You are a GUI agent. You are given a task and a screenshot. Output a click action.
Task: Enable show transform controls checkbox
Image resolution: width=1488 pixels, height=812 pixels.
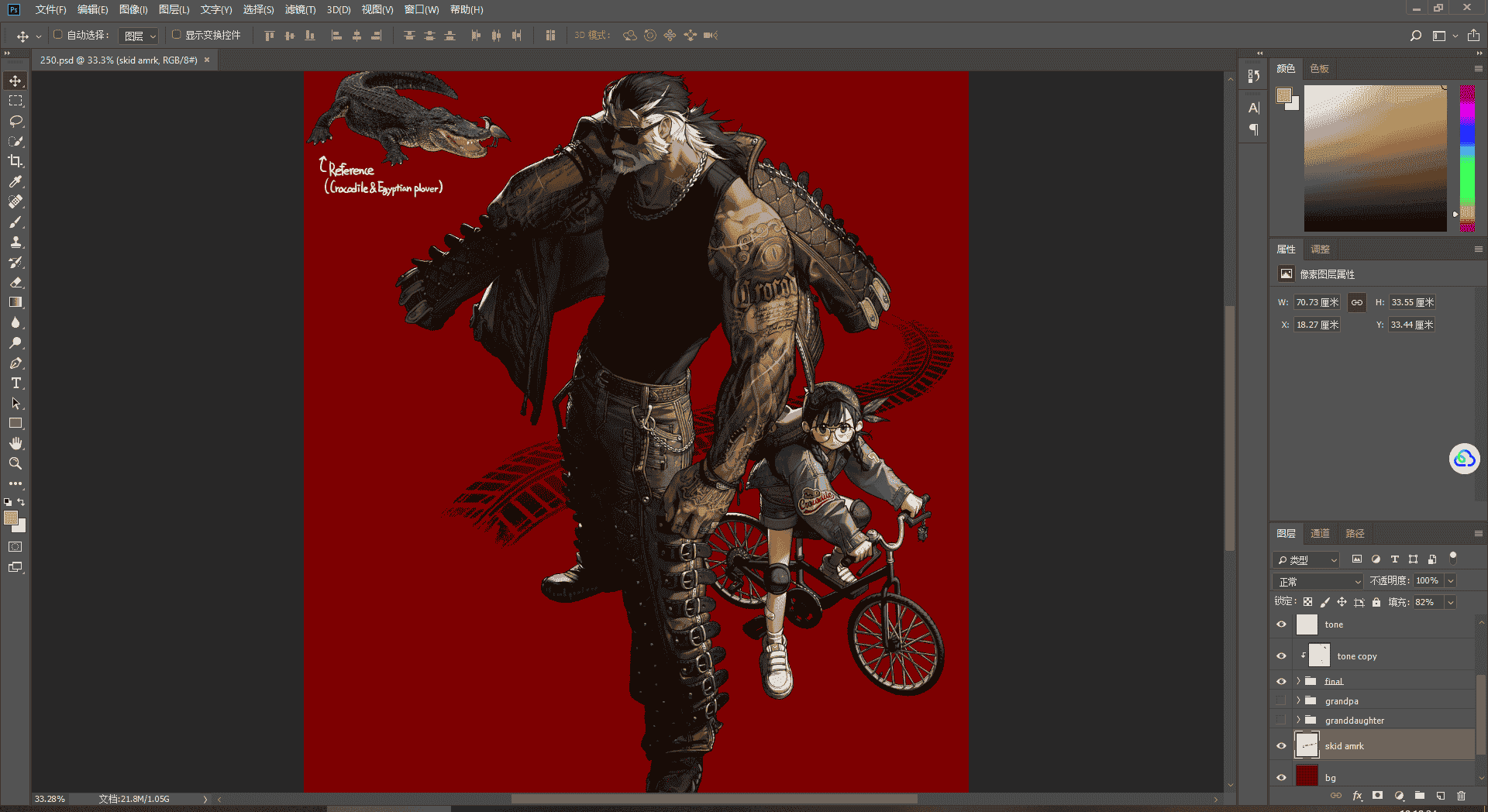click(176, 35)
